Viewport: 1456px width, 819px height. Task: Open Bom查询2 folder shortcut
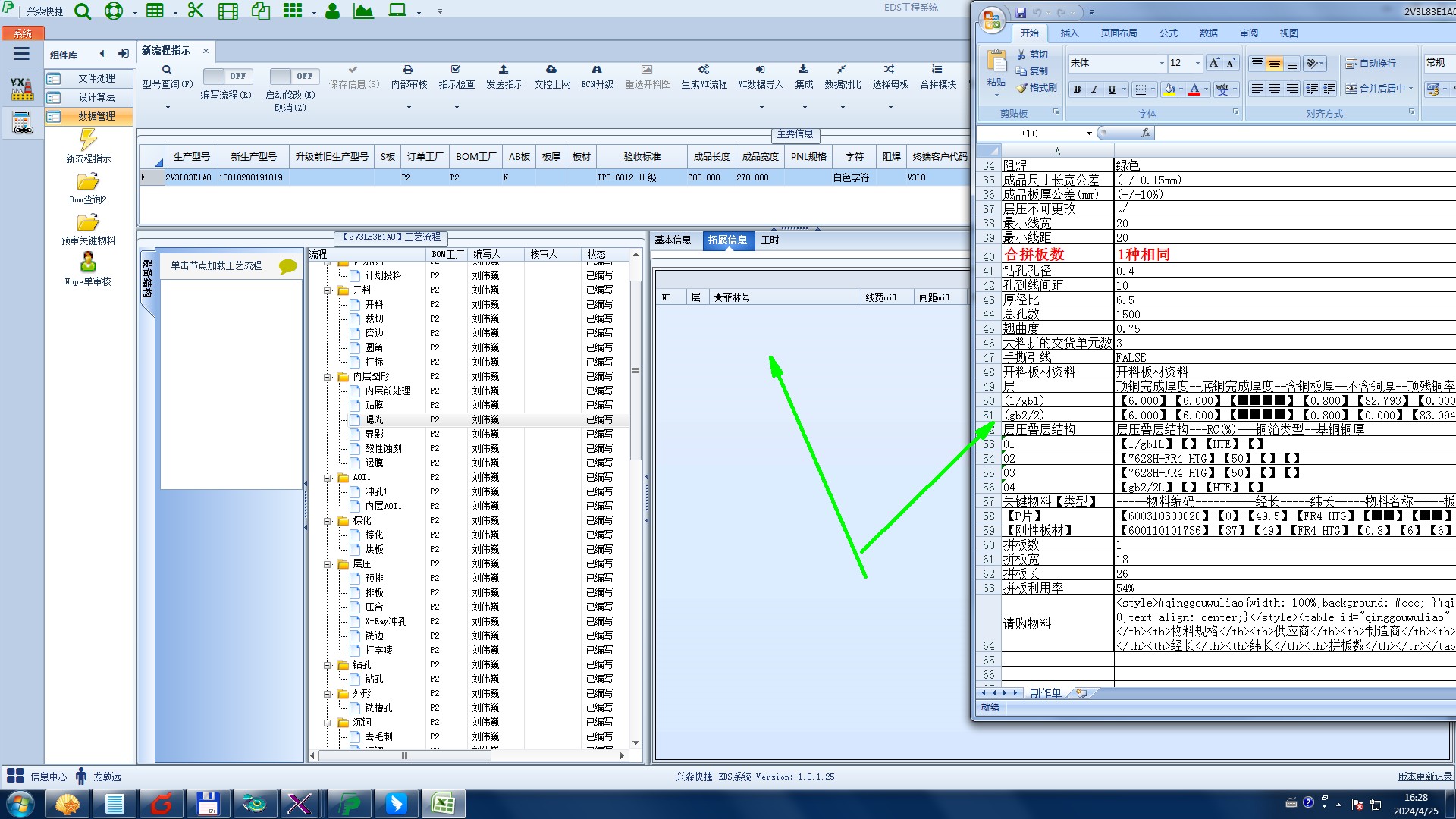[88, 188]
